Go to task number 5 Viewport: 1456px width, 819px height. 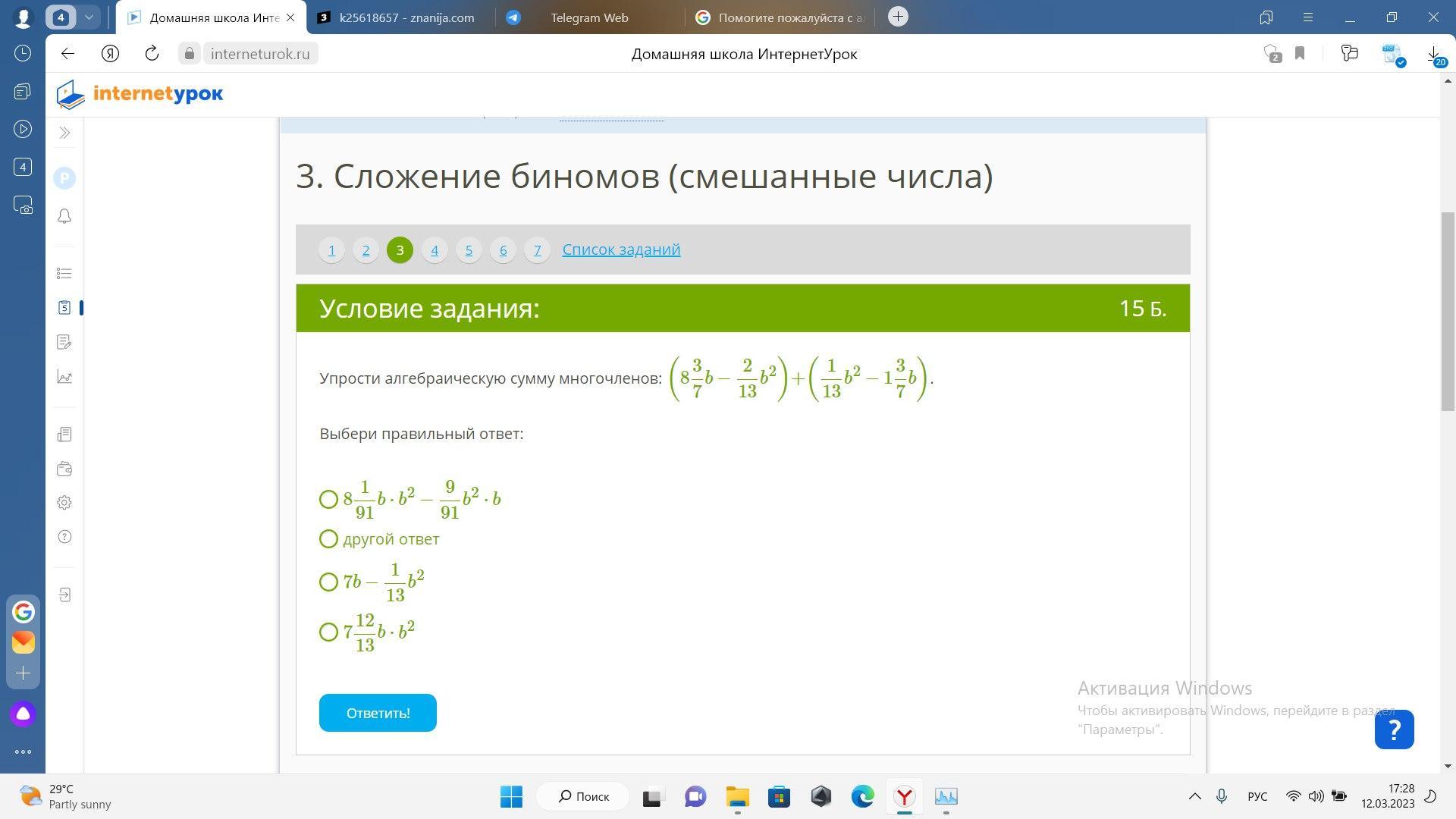tap(469, 249)
